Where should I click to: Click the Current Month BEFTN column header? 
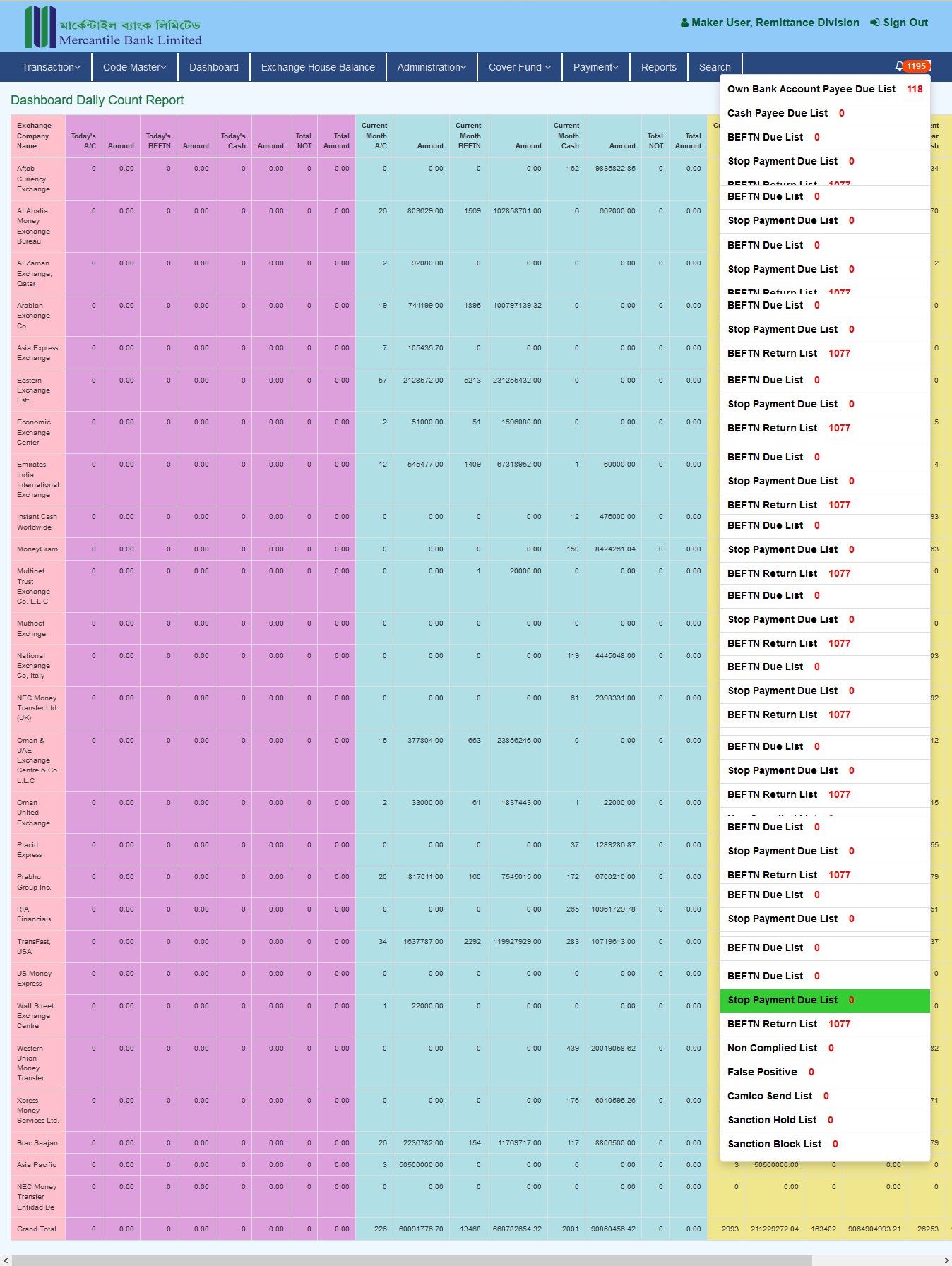470,136
